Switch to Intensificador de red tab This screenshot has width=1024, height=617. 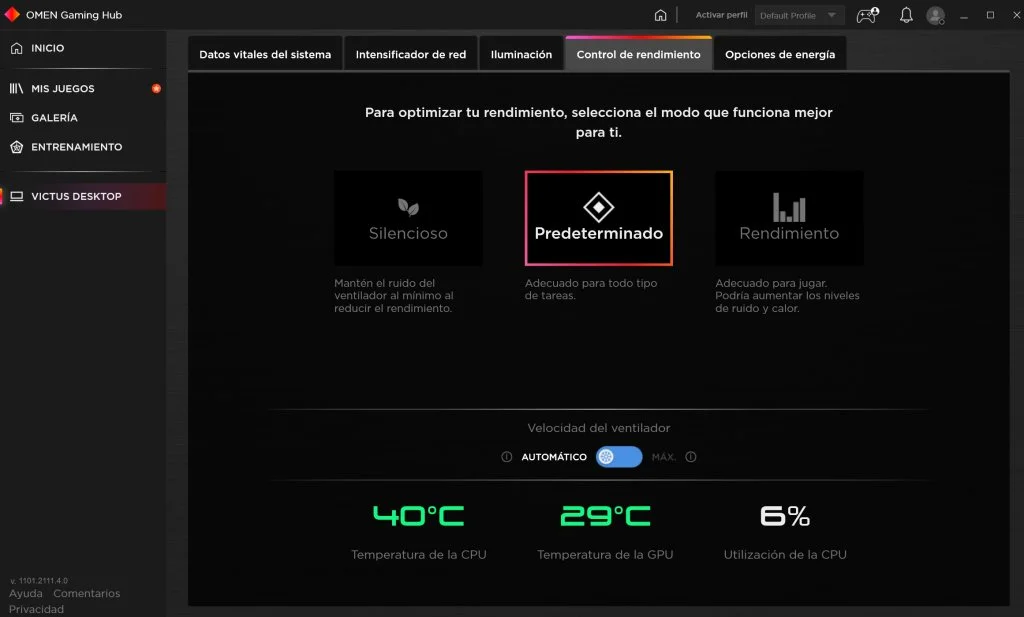point(411,54)
